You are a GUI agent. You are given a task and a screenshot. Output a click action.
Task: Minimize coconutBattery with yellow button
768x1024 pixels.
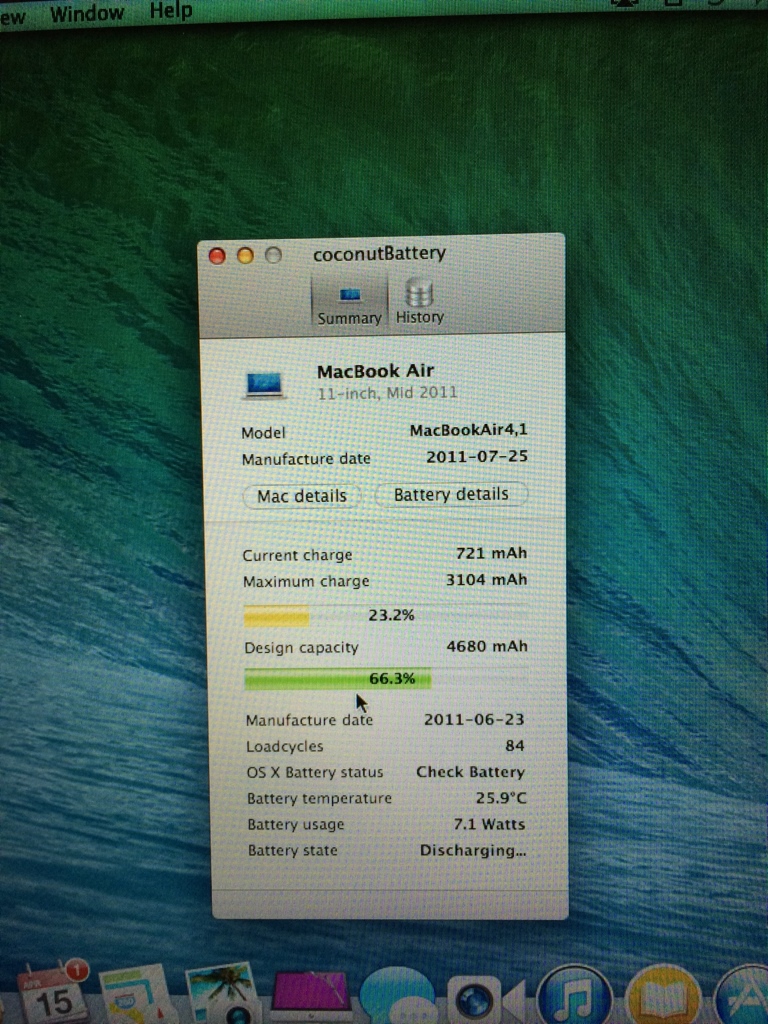coord(246,255)
